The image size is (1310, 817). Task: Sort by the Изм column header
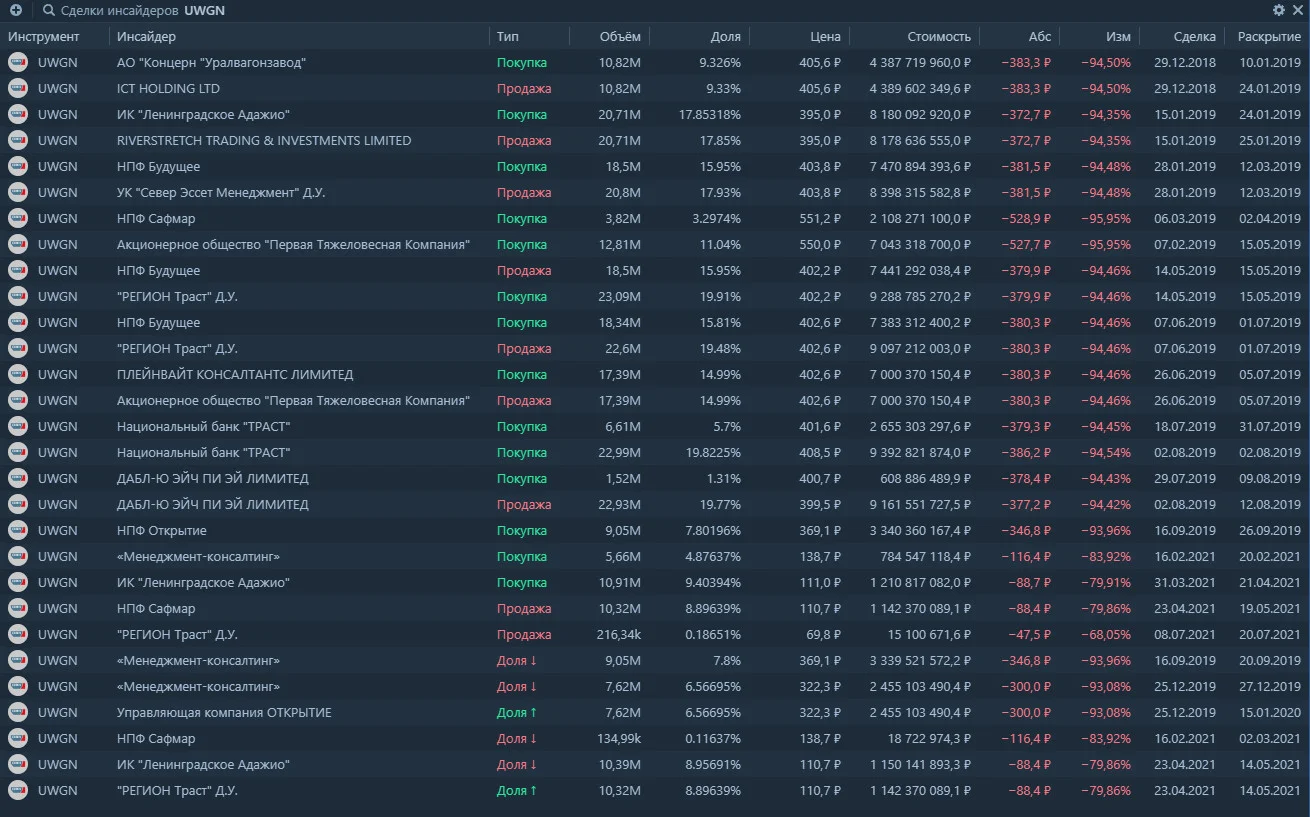coord(1119,37)
